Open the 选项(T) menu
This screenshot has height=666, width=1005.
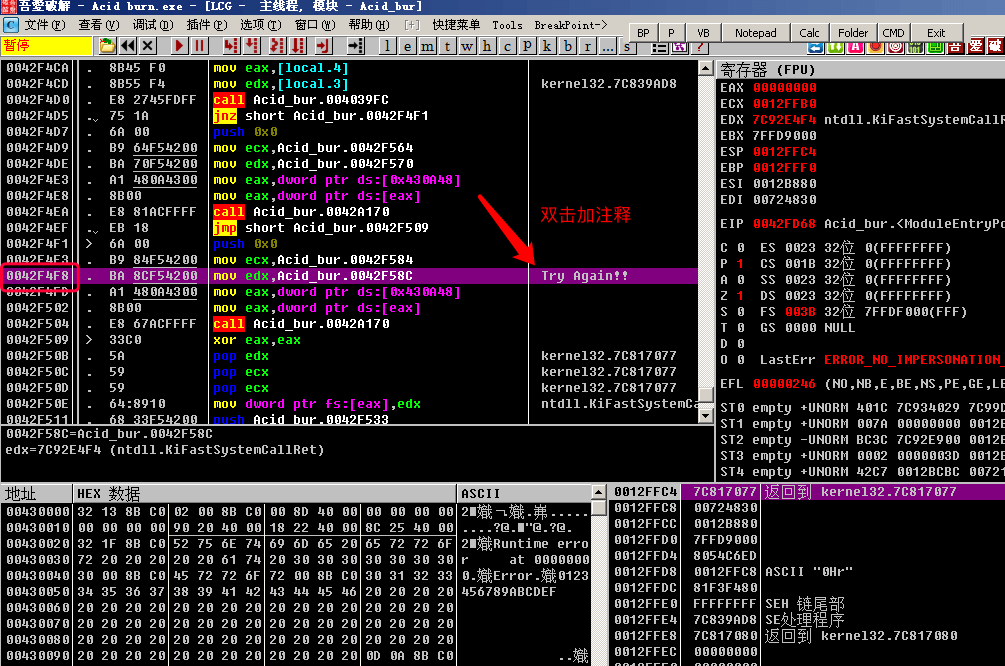(x=260, y=25)
